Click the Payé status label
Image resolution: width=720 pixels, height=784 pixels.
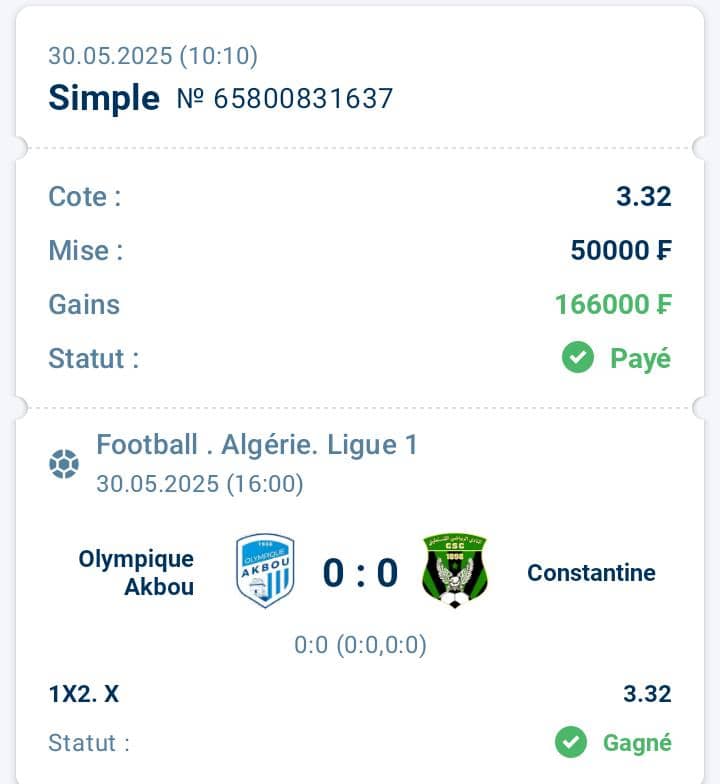[640, 358]
